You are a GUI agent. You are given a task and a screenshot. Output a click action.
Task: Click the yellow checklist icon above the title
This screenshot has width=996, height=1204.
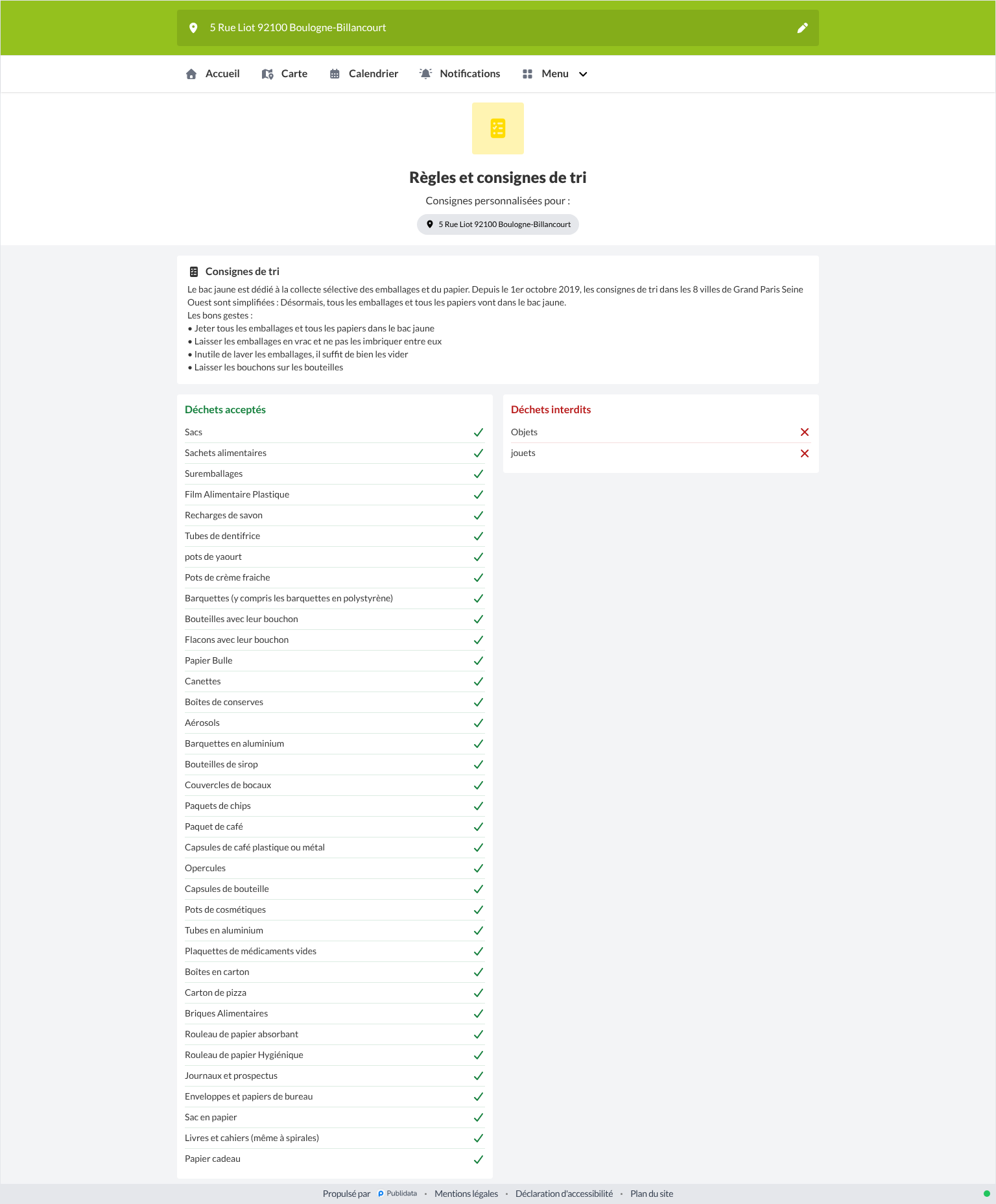[x=498, y=128]
